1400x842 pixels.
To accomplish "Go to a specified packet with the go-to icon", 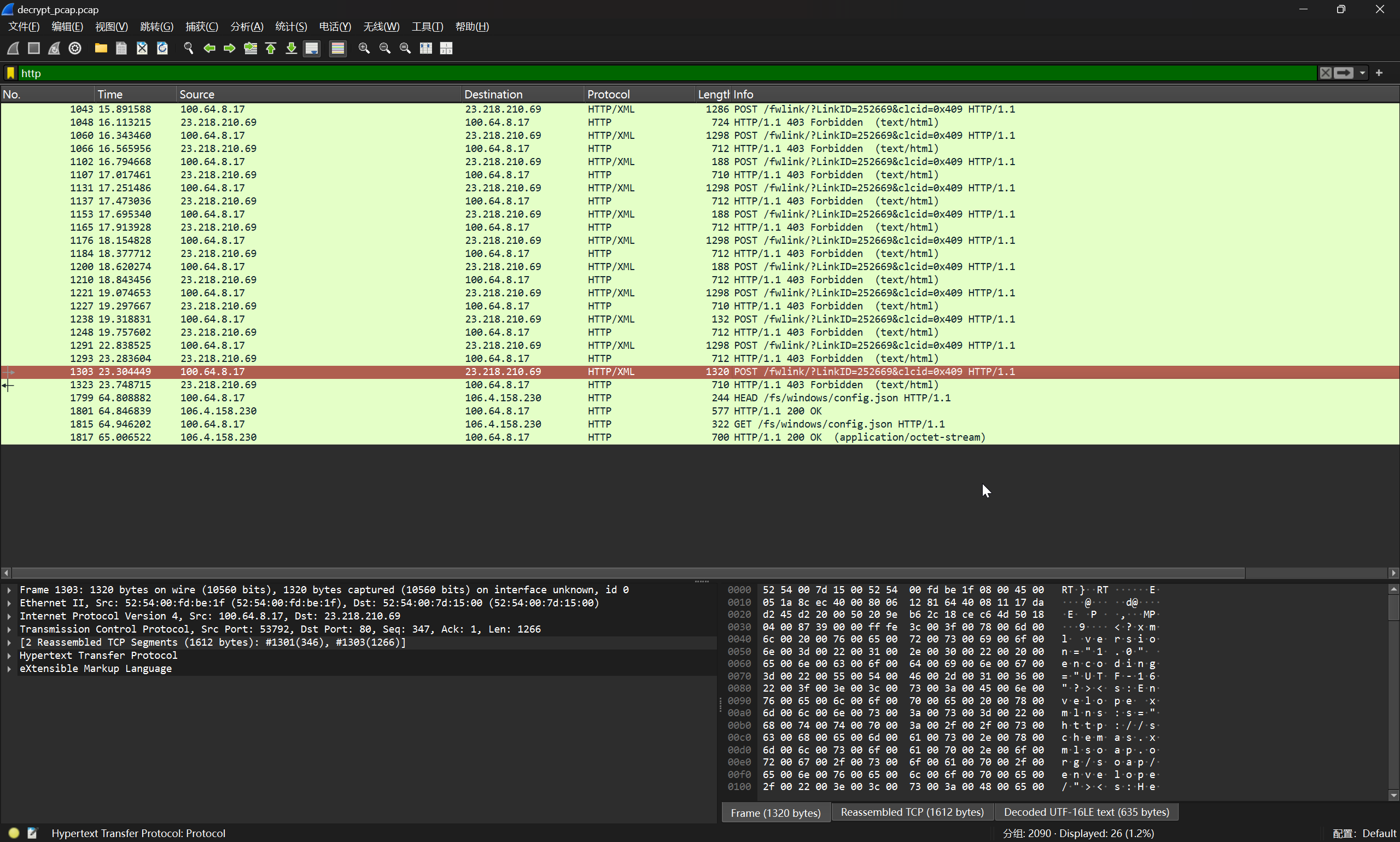I will (x=250, y=48).
